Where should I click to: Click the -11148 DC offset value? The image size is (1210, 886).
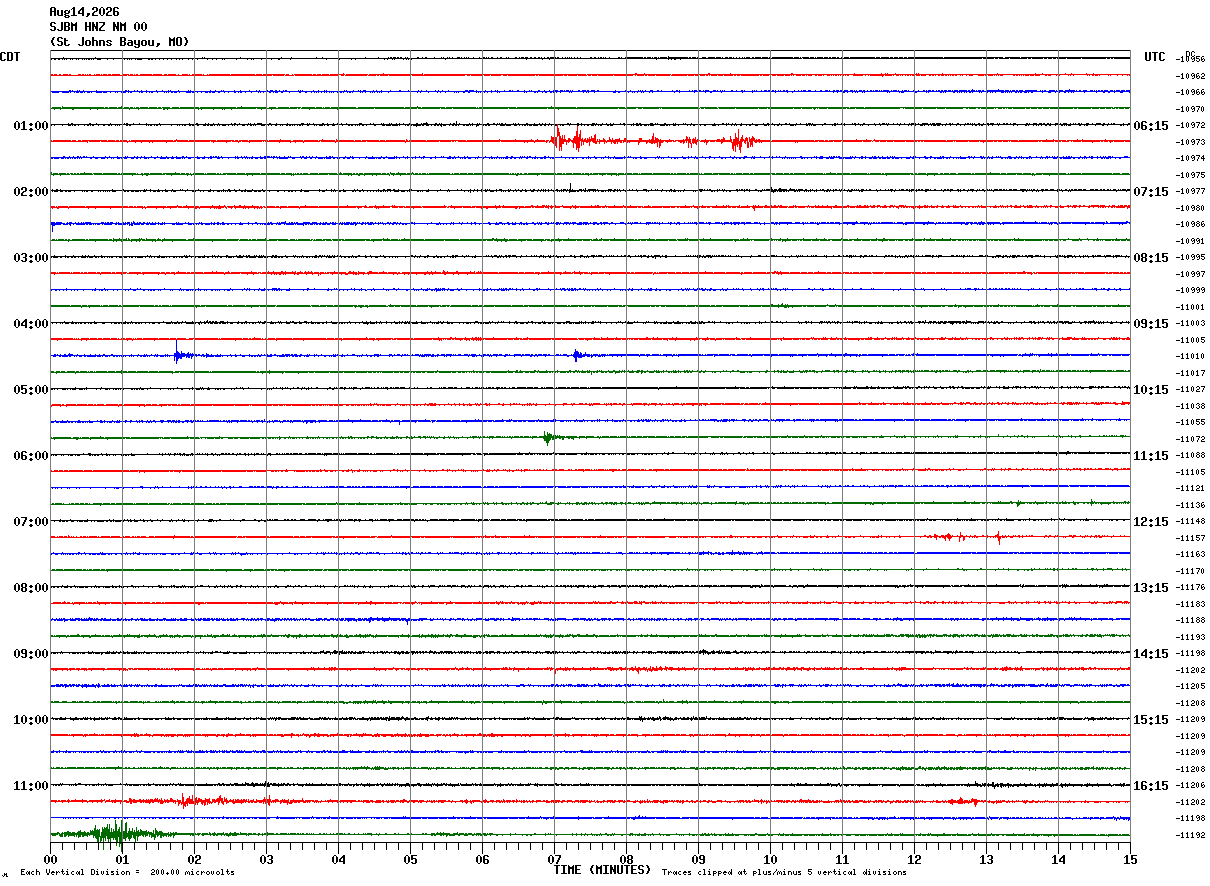click(1191, 521)
